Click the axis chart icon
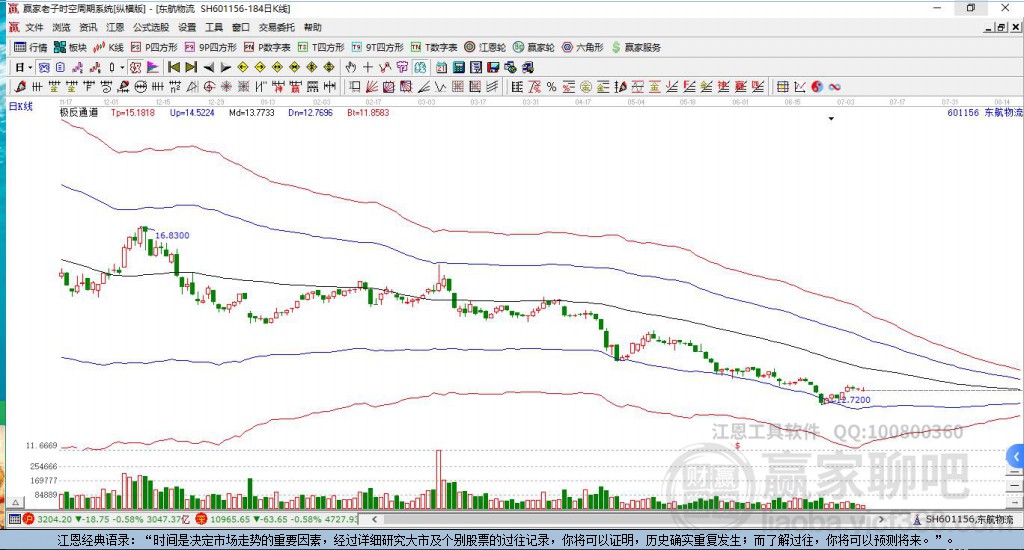Viewport: 1024px width, 550px height. click(799, 87)
